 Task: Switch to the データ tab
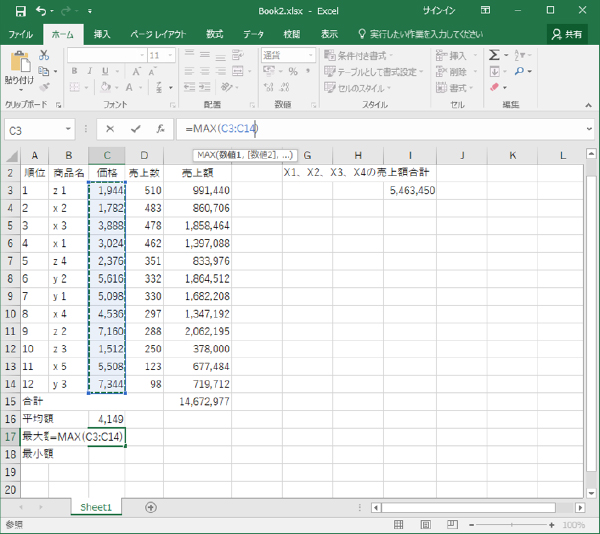253,34
